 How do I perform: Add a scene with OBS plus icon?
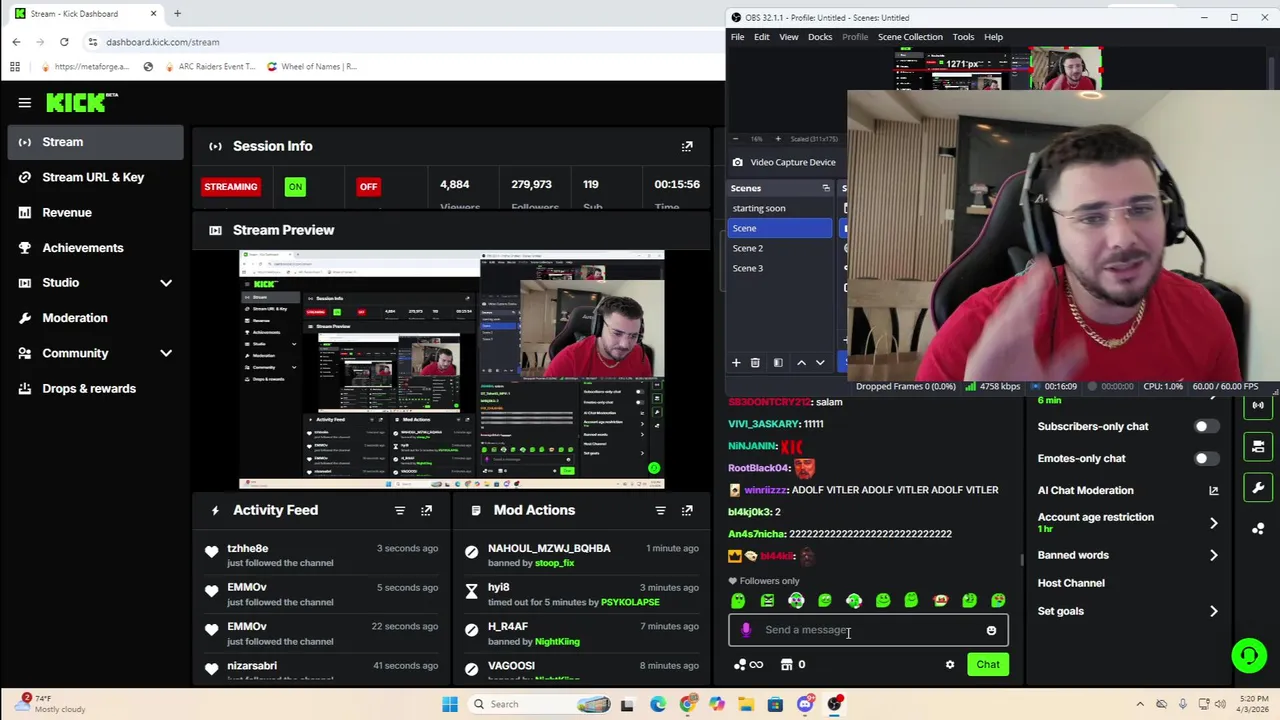tap(736, 363)
